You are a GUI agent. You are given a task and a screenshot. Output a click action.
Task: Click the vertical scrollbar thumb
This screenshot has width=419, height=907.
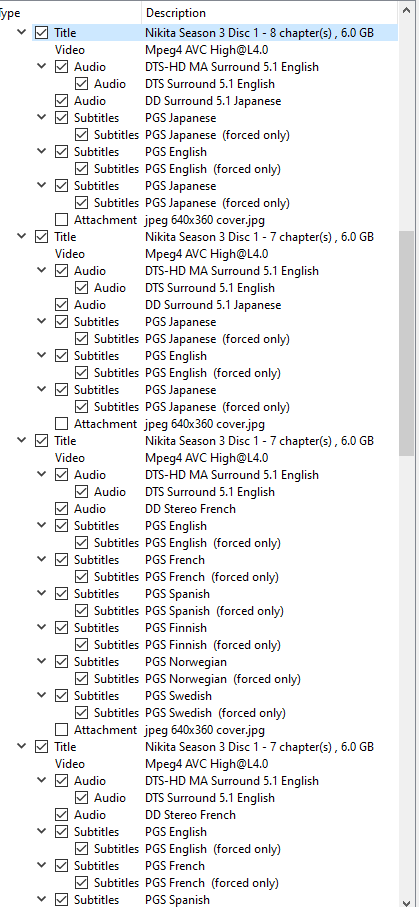click(406, 344)
